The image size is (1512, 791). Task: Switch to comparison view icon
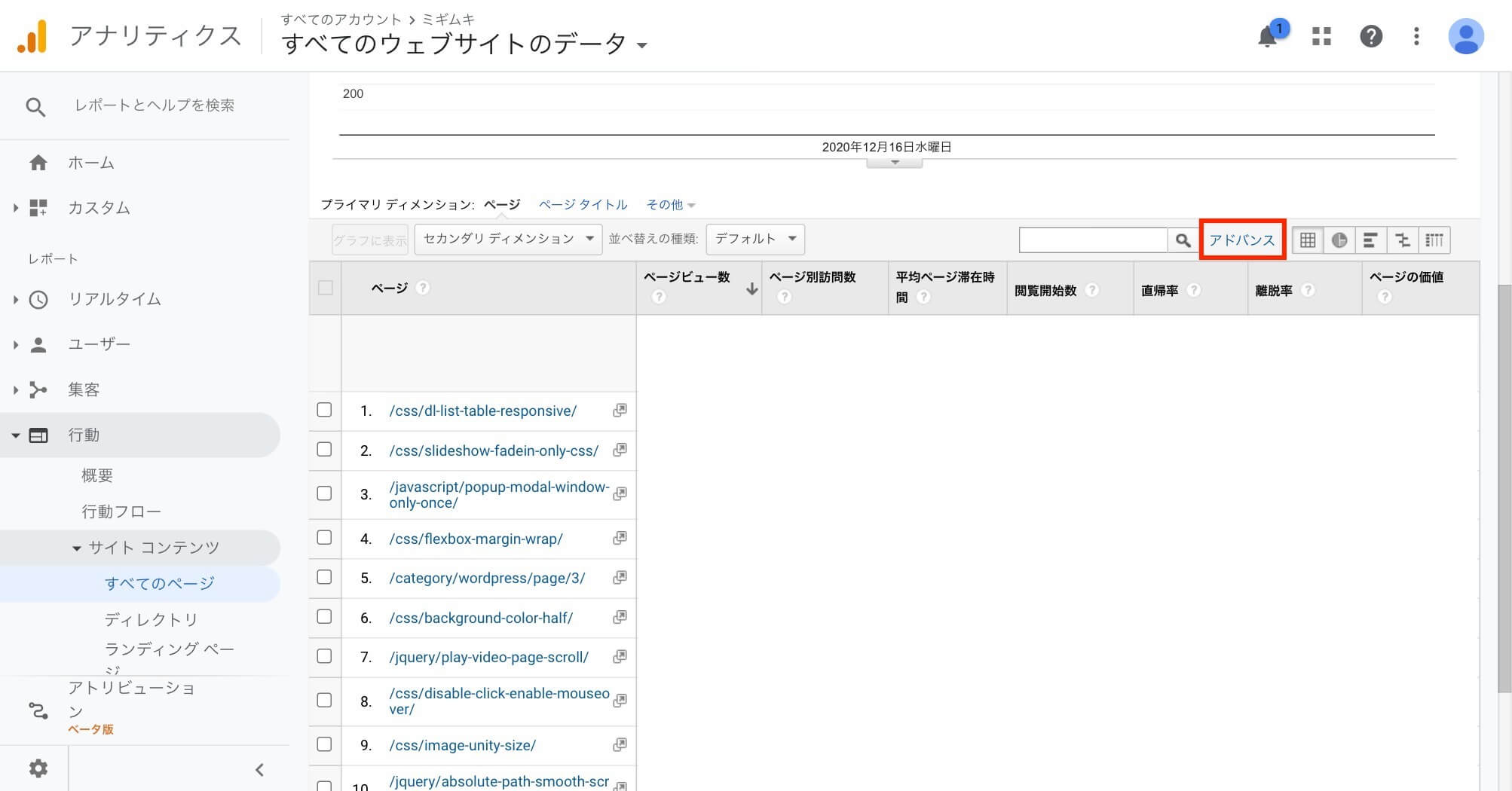[x=1403, y=240]
